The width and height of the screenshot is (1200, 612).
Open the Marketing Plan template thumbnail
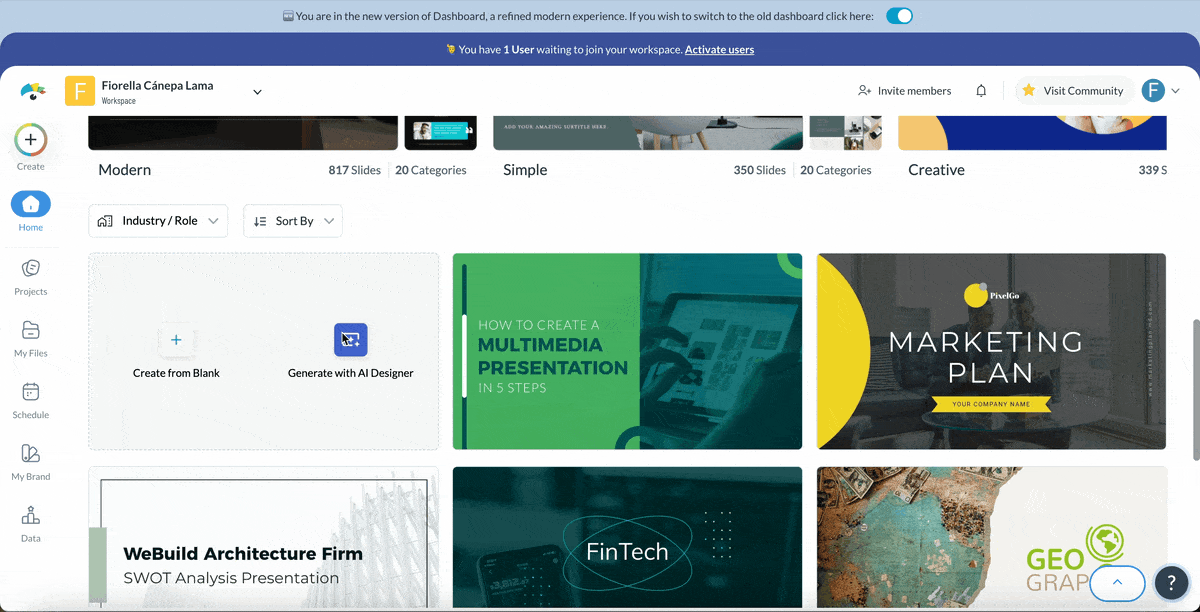[991, 351]
